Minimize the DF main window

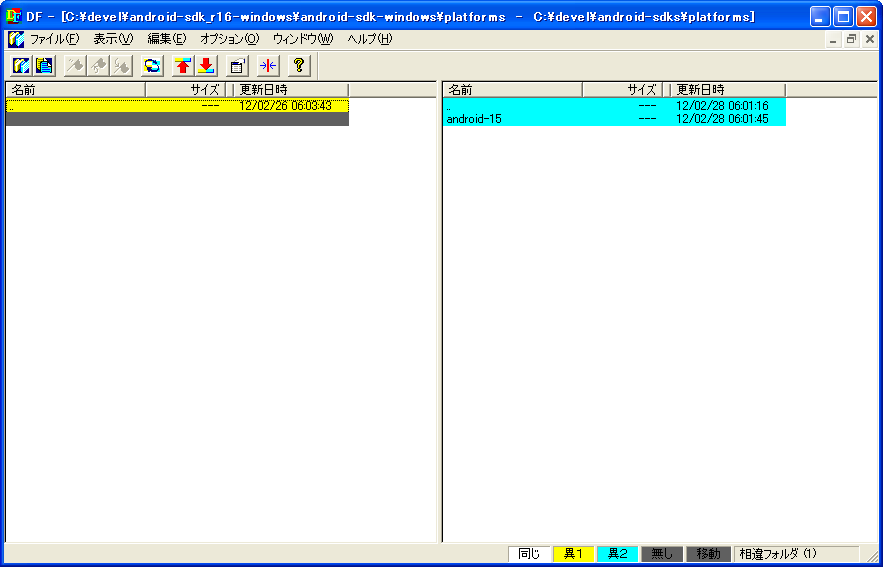(820, 17)
